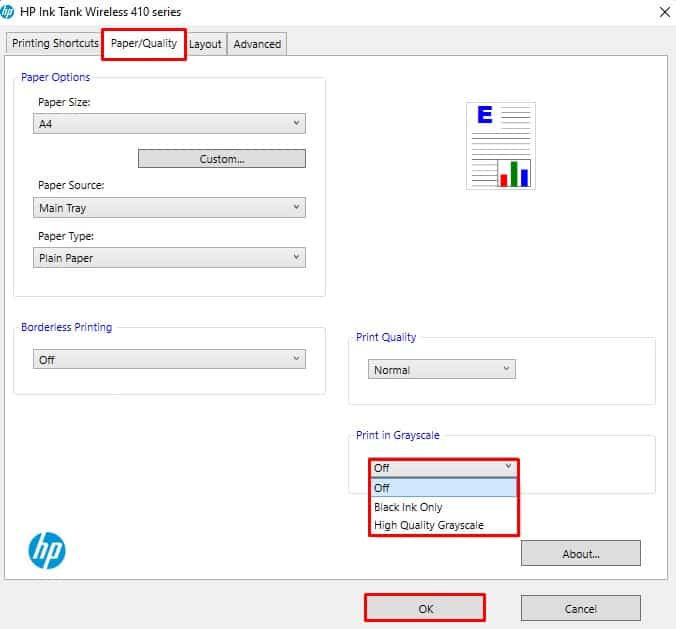The height and width of the screenshot is (629, 676).
Task: Select High Quality Grayscale option
Action: [444, 525]
